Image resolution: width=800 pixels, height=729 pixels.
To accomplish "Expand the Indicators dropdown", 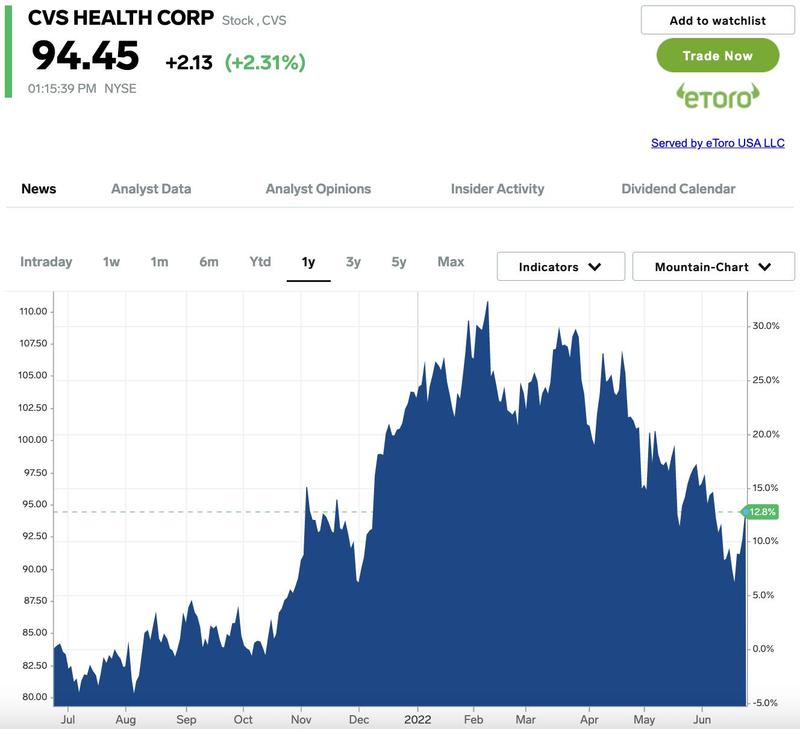I will coord(561,266).
